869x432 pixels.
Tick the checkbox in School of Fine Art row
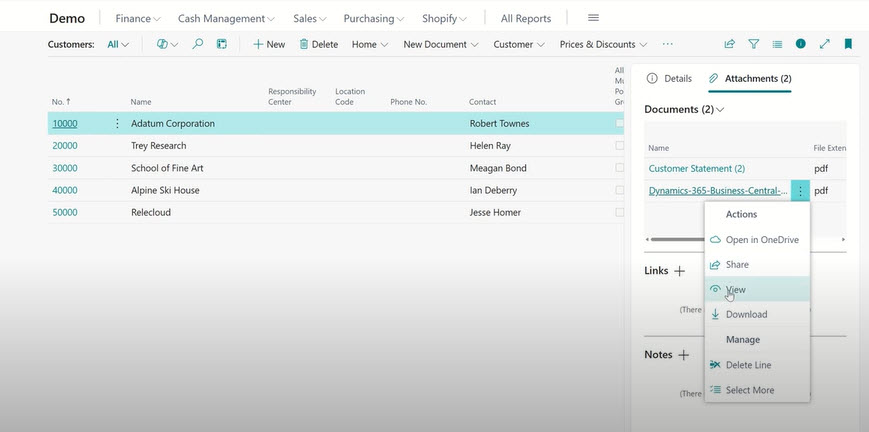point(620,167)
